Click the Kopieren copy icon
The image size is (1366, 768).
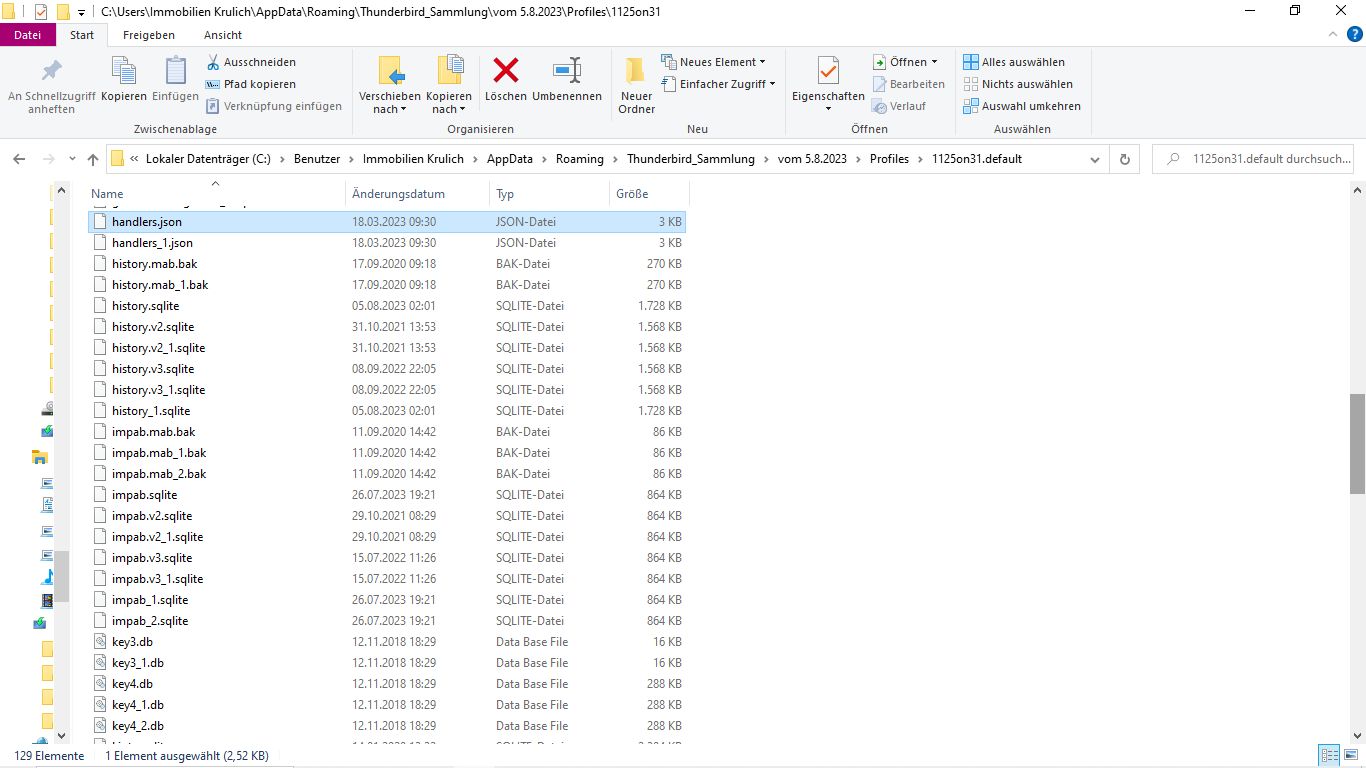pyautogui.click(x=124, y=71)
